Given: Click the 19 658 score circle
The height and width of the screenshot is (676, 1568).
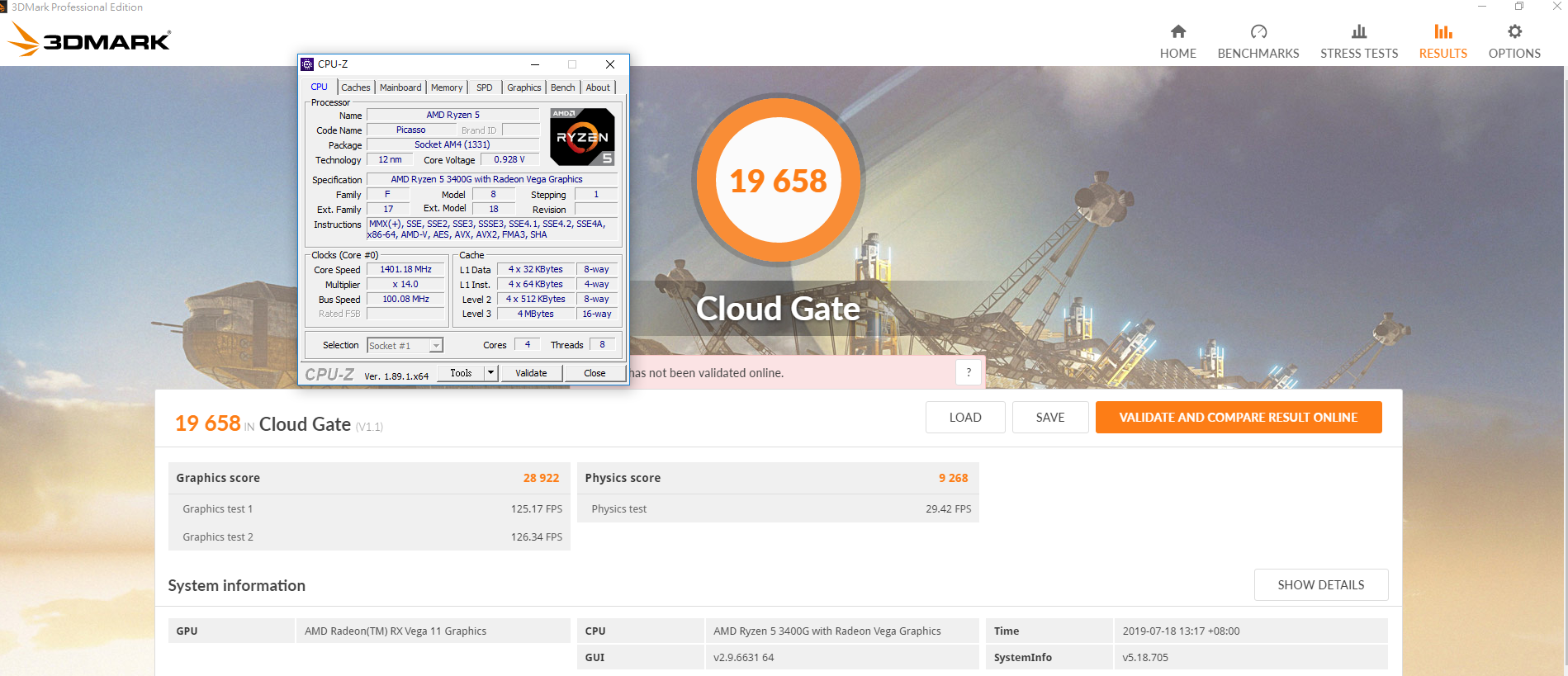Looking at the screenshot, I should [779, 180].
